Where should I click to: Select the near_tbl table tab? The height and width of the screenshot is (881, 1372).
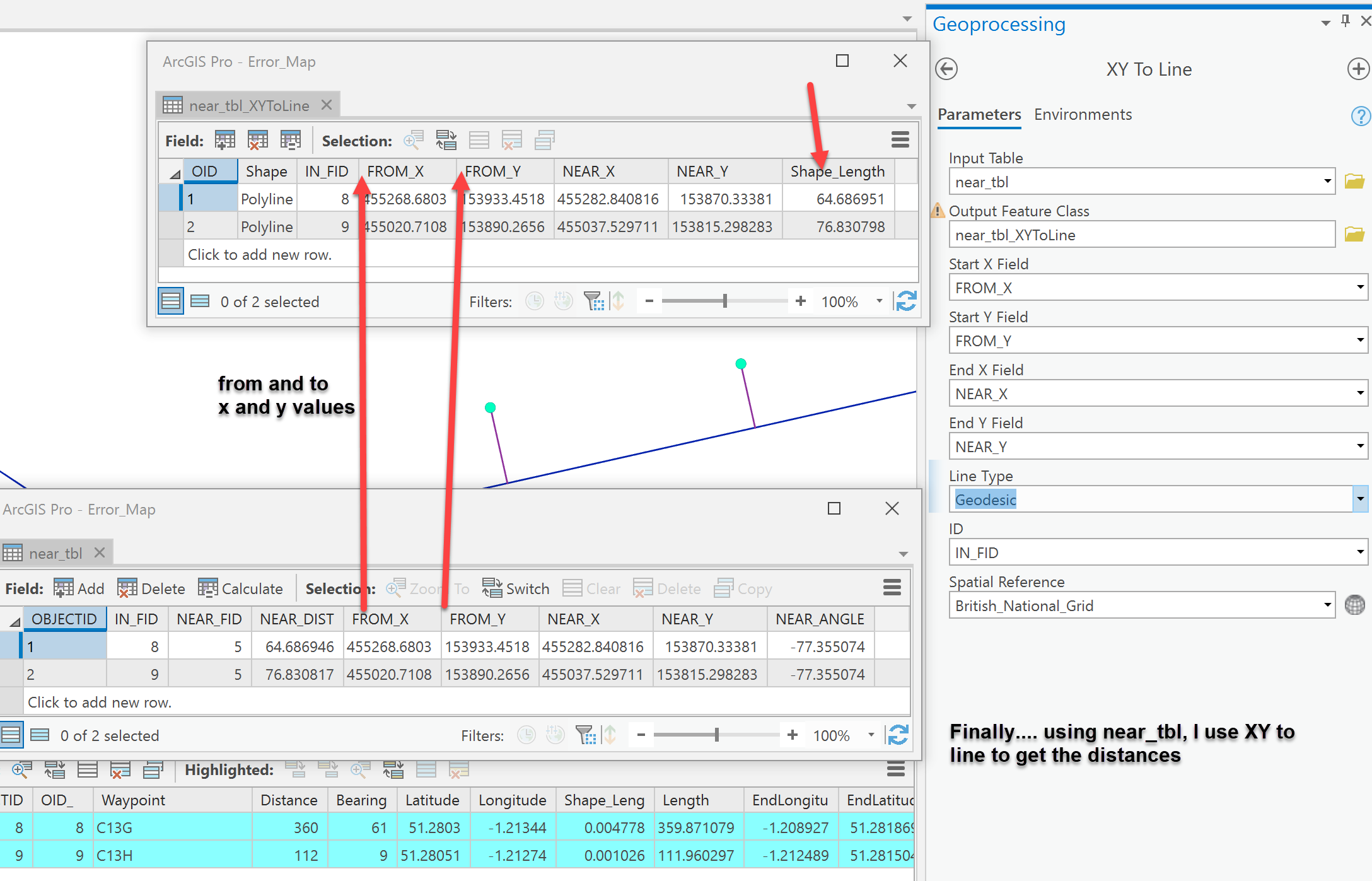pos(55,553)
